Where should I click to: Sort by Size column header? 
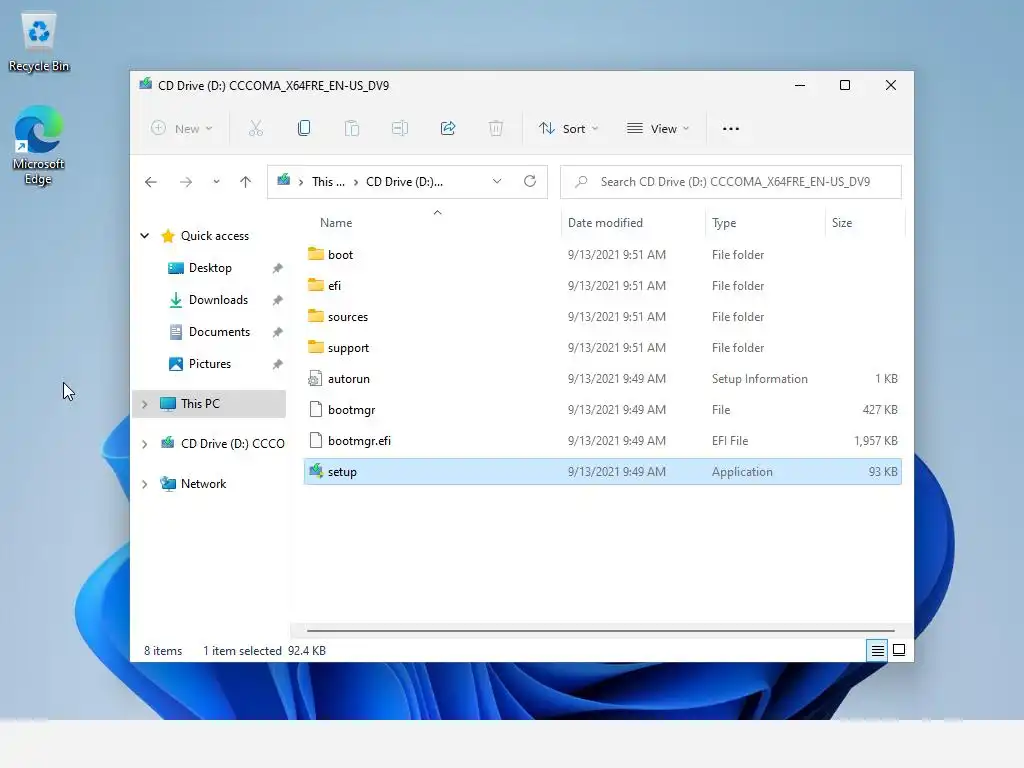coord(842,223)
